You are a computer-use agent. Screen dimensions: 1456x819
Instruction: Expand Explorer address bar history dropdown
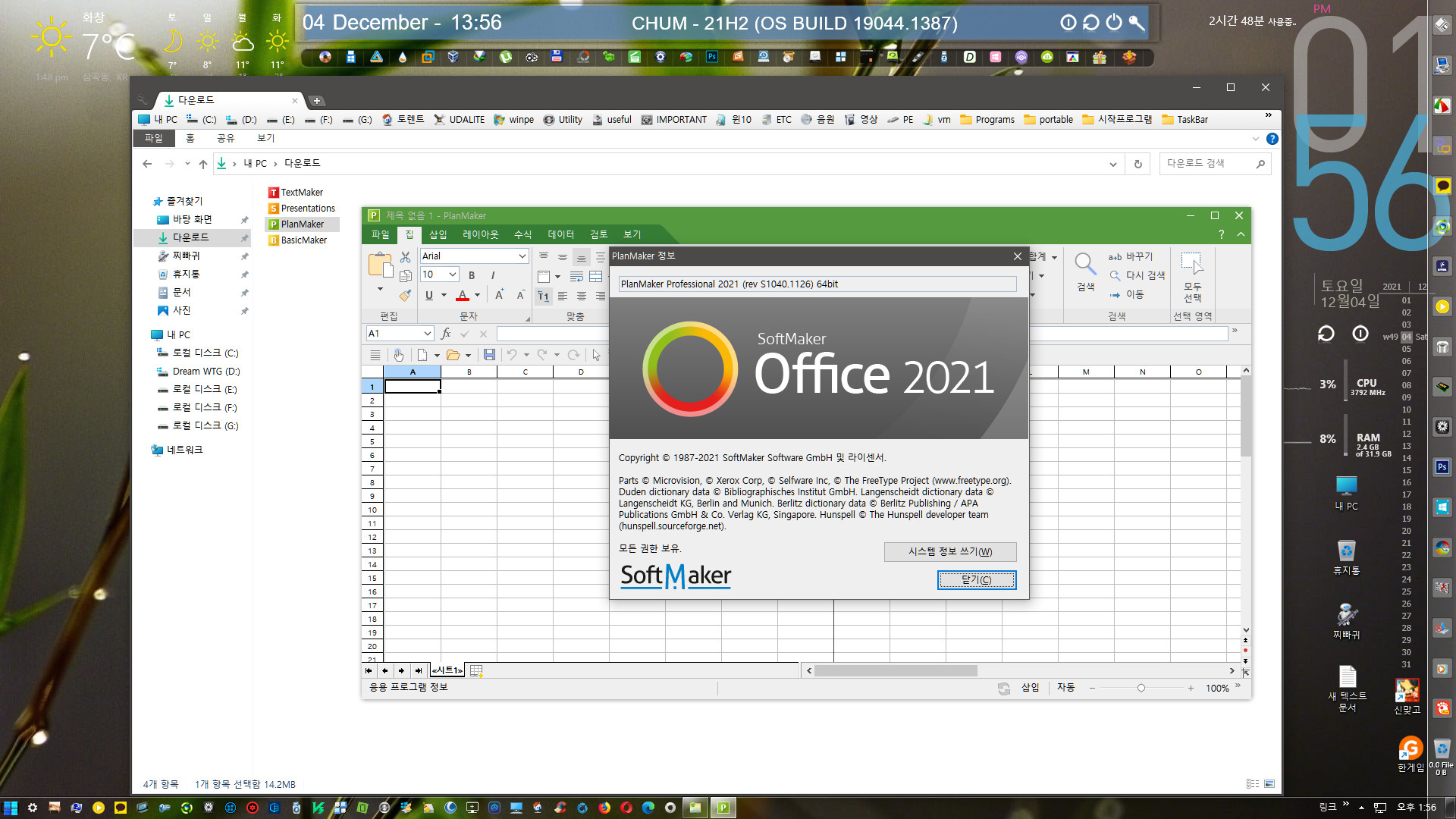click(x=1112, y=164)
